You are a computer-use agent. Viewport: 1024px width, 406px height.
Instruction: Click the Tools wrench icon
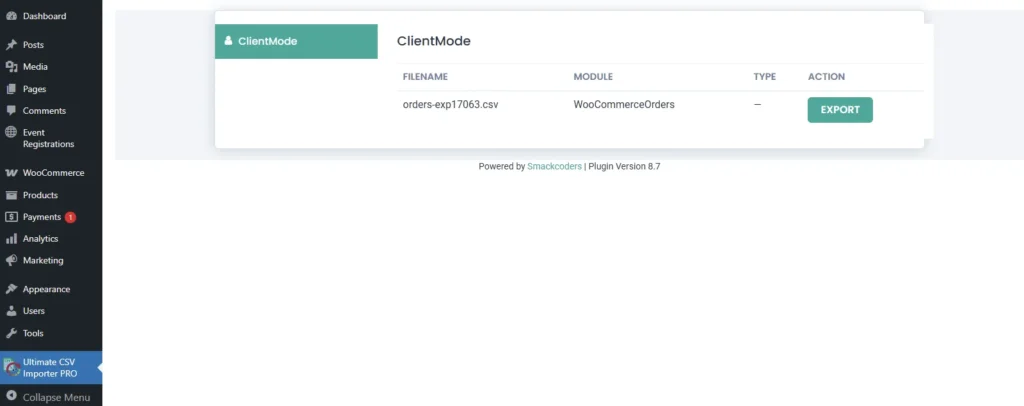coord(11,333)
